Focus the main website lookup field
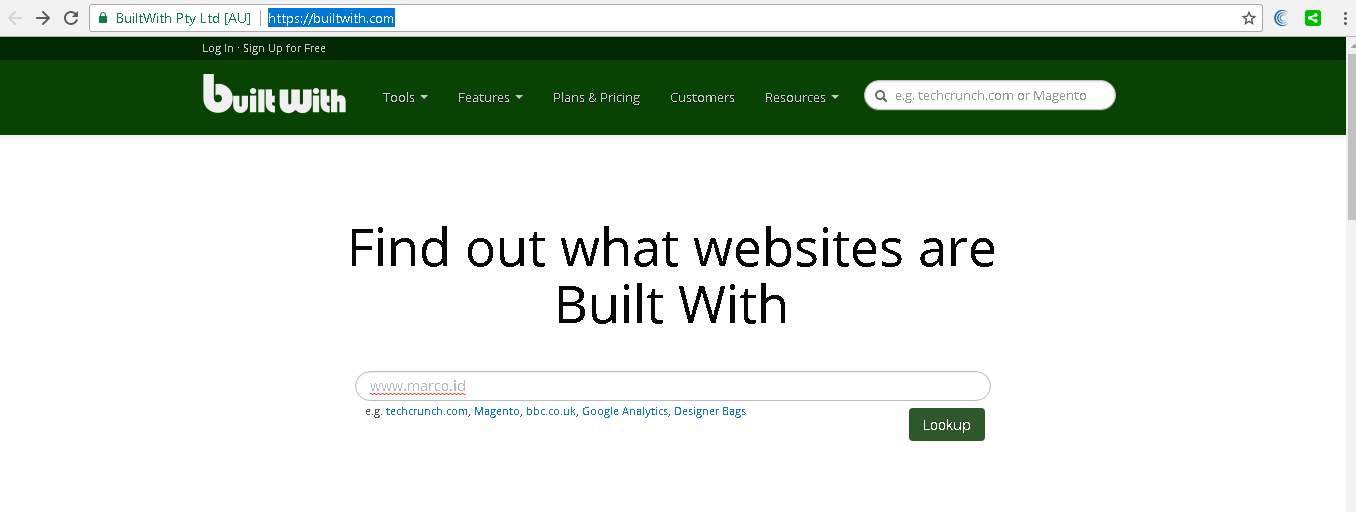 point(673,386)
